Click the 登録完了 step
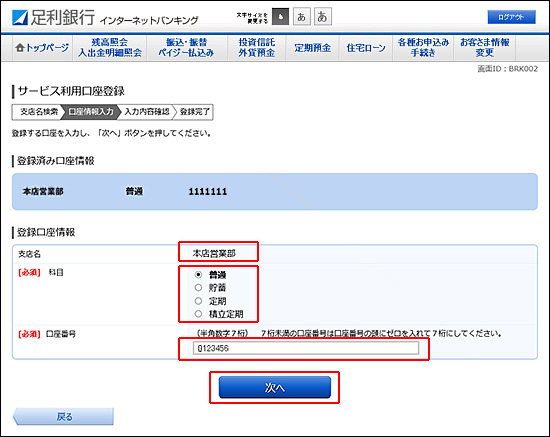Screen dimensions: 550x437 [x=194, y=112]
